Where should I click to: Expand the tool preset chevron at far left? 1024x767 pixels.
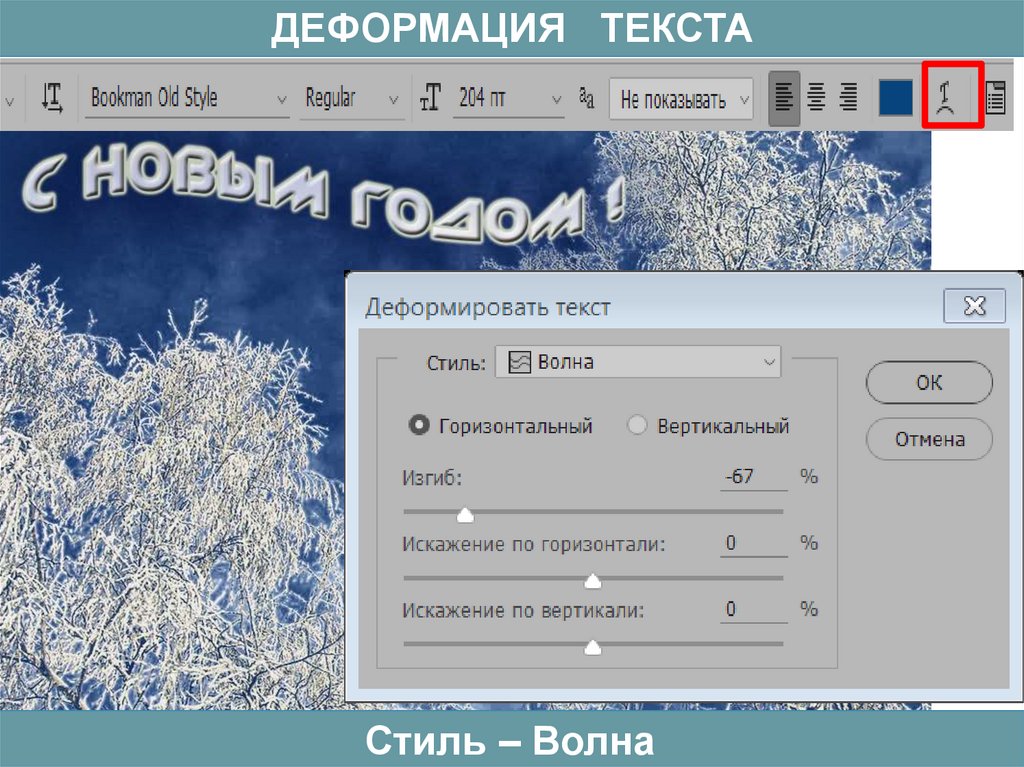9,102
